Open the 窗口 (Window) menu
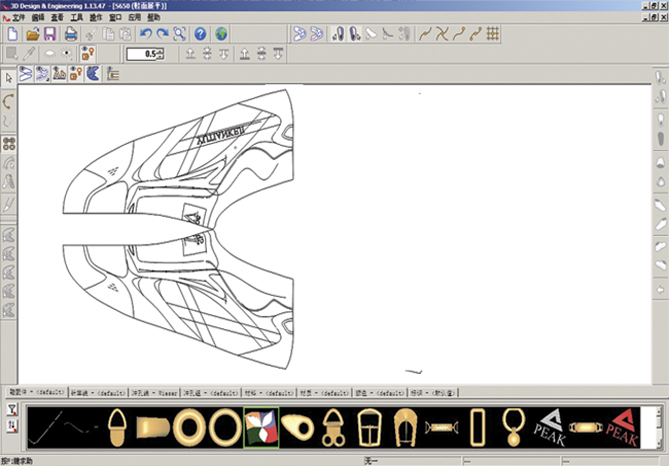The image size is (669, 466). click(115, 17)
